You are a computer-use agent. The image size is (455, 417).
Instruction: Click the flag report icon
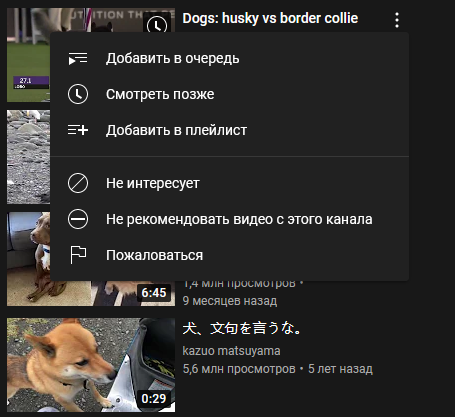78,255
